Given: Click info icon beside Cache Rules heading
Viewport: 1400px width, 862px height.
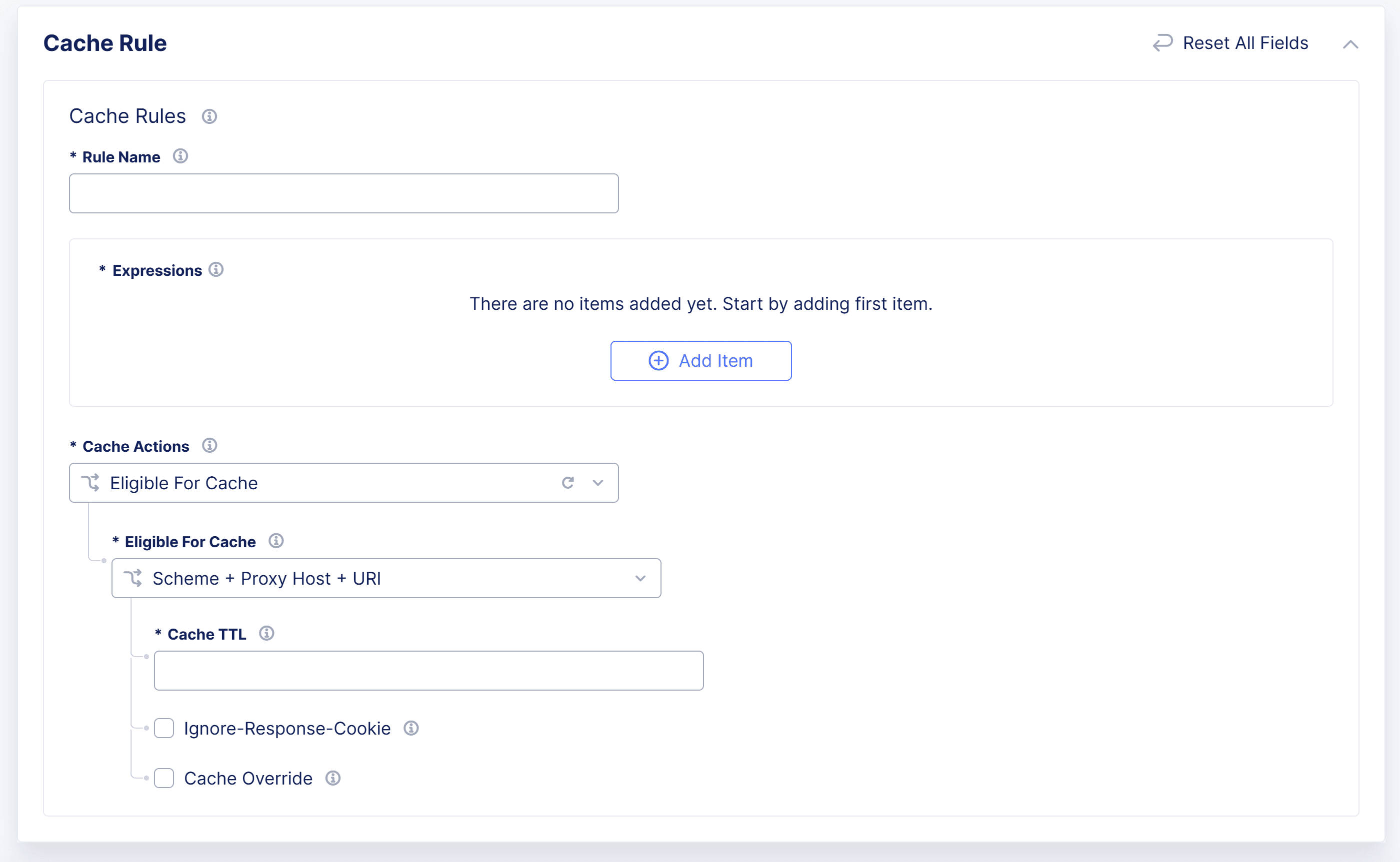Looking at the screenshot, I should (x=209, y=116).
